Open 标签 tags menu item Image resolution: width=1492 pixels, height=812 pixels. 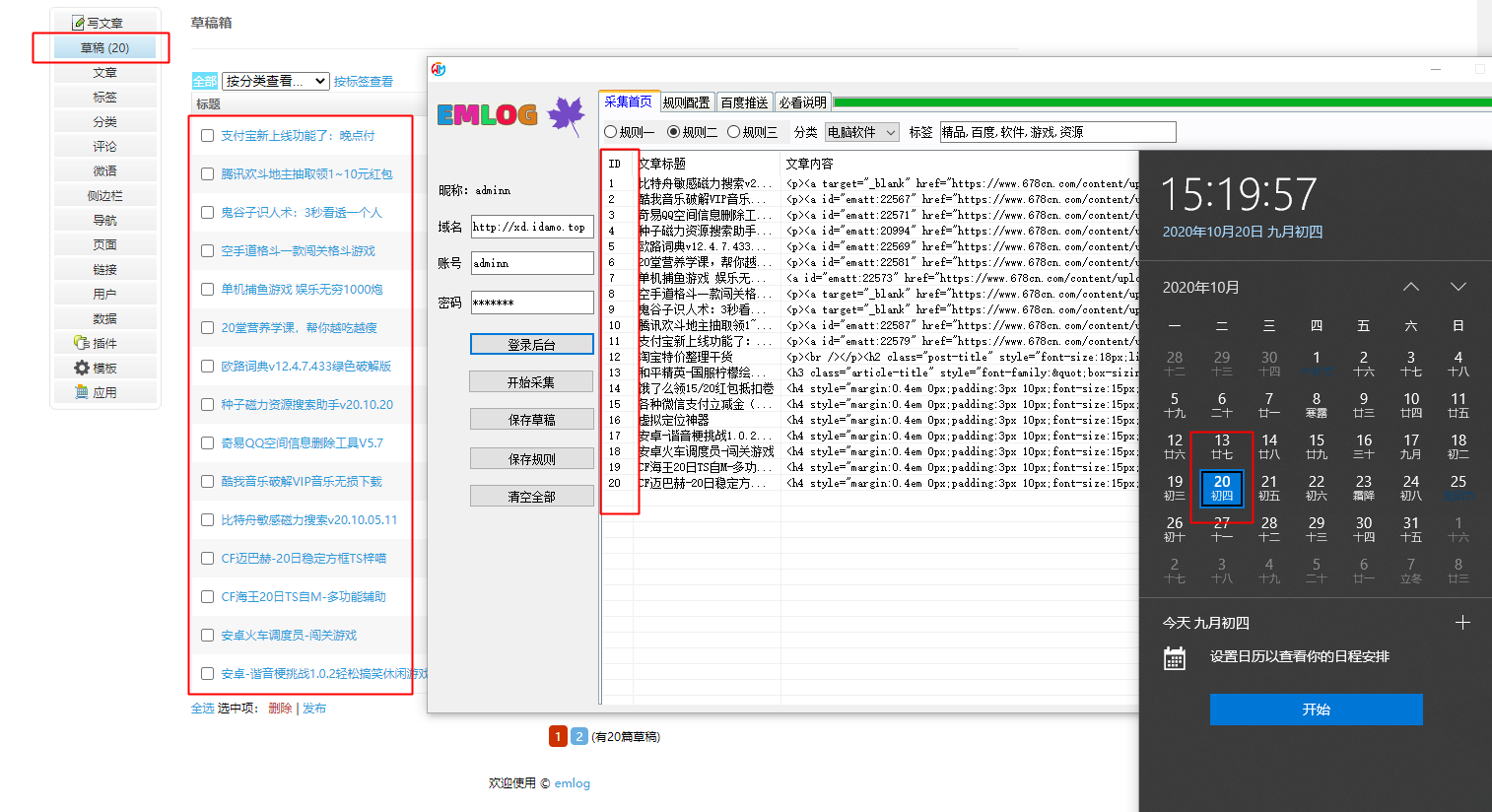(104, 97)
